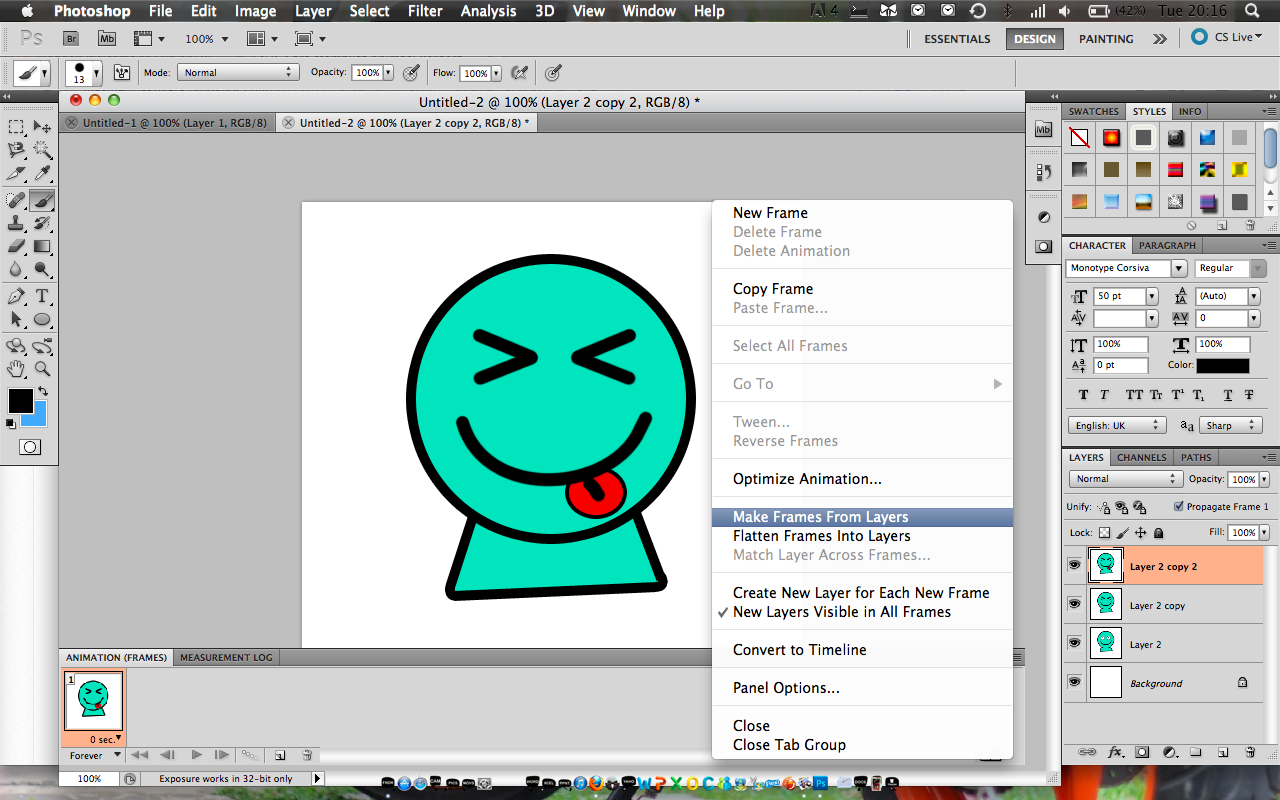Open the font size dropdown arrow

1152,296
